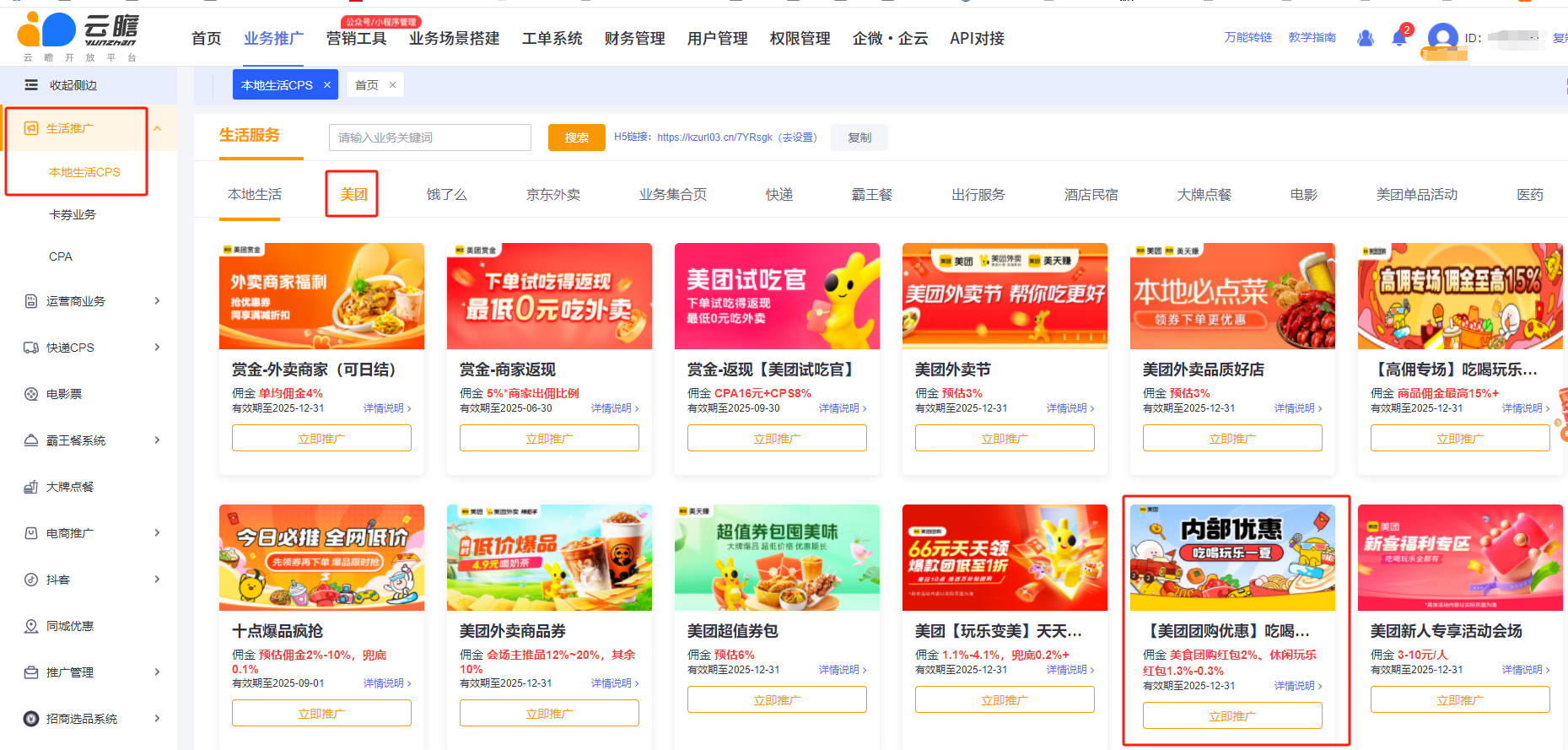Switch to the 酒店民宿 category tab
This screenshot has height=750, width=1568.
point(1091,194)
